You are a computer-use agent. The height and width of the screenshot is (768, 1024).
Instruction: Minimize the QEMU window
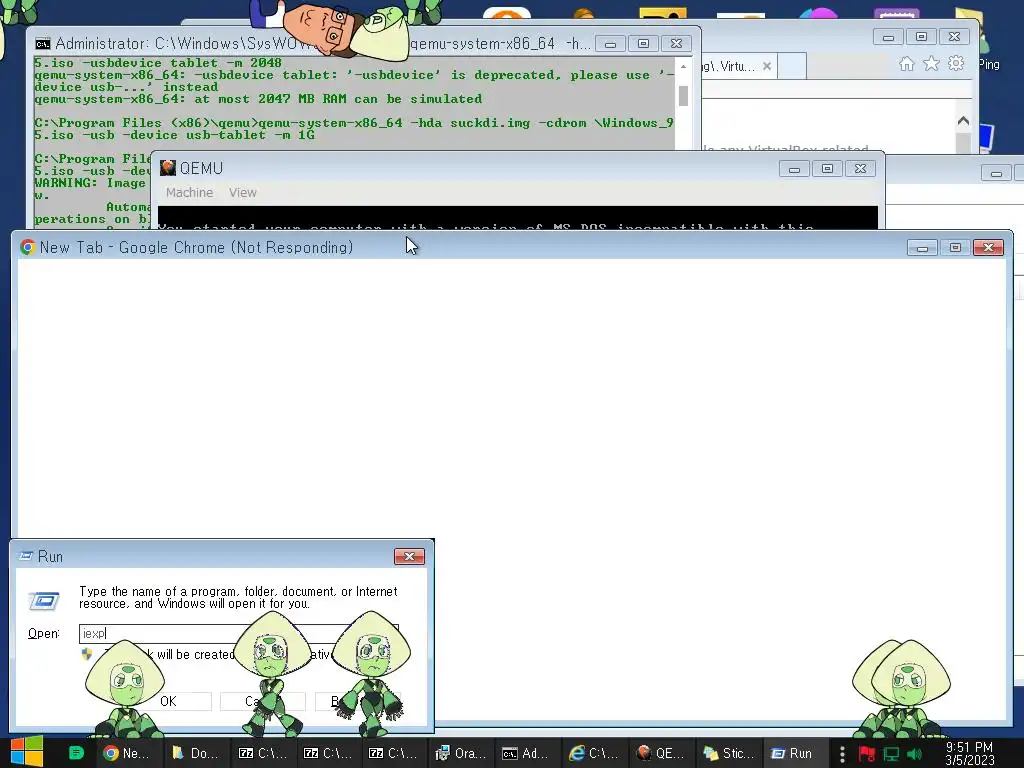794,168
